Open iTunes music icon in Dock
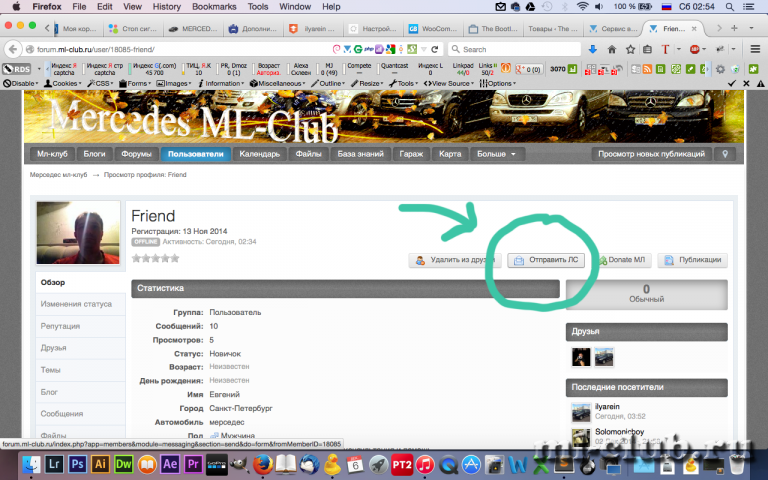Image resolution: width=768 pixels, height=480 pixels. coord(425,464)
